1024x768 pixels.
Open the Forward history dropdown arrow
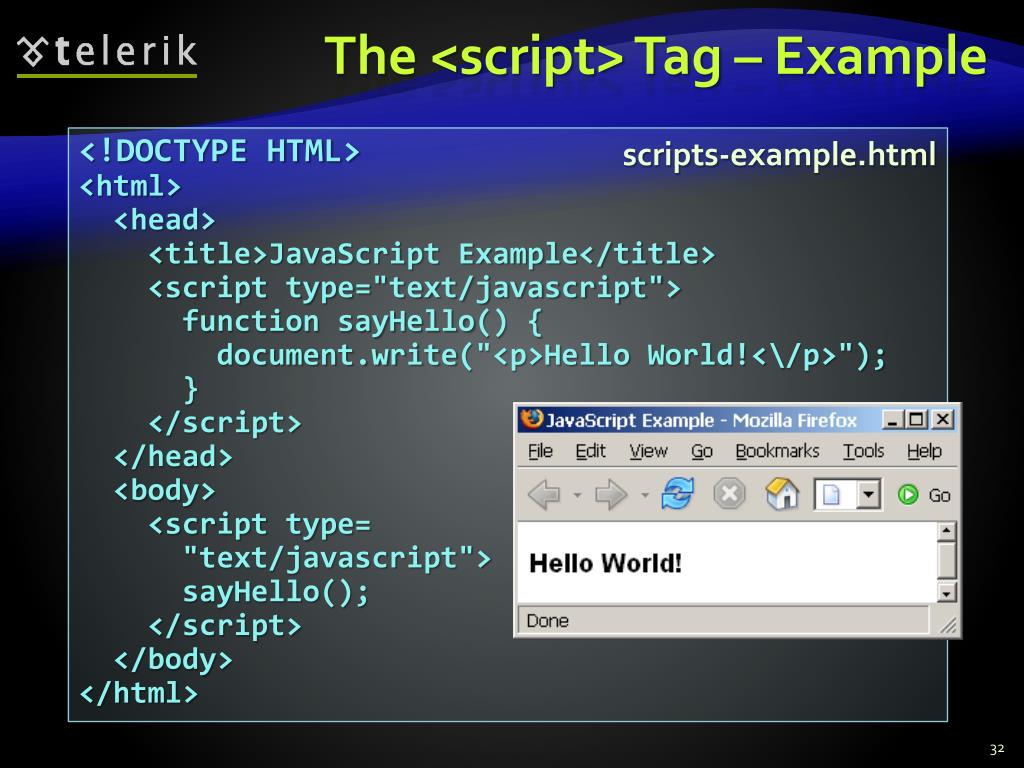(645, 495)
